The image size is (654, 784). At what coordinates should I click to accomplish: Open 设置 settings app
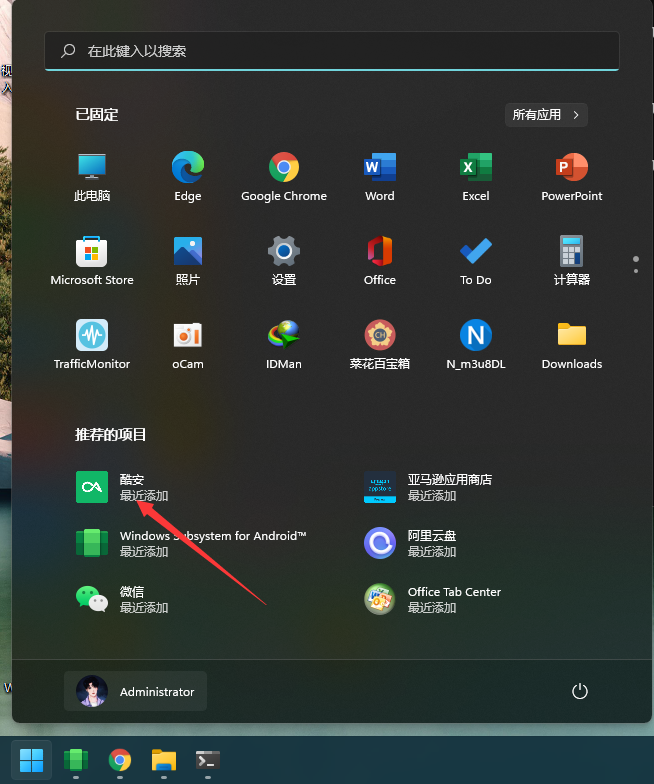tap(284, 261)
